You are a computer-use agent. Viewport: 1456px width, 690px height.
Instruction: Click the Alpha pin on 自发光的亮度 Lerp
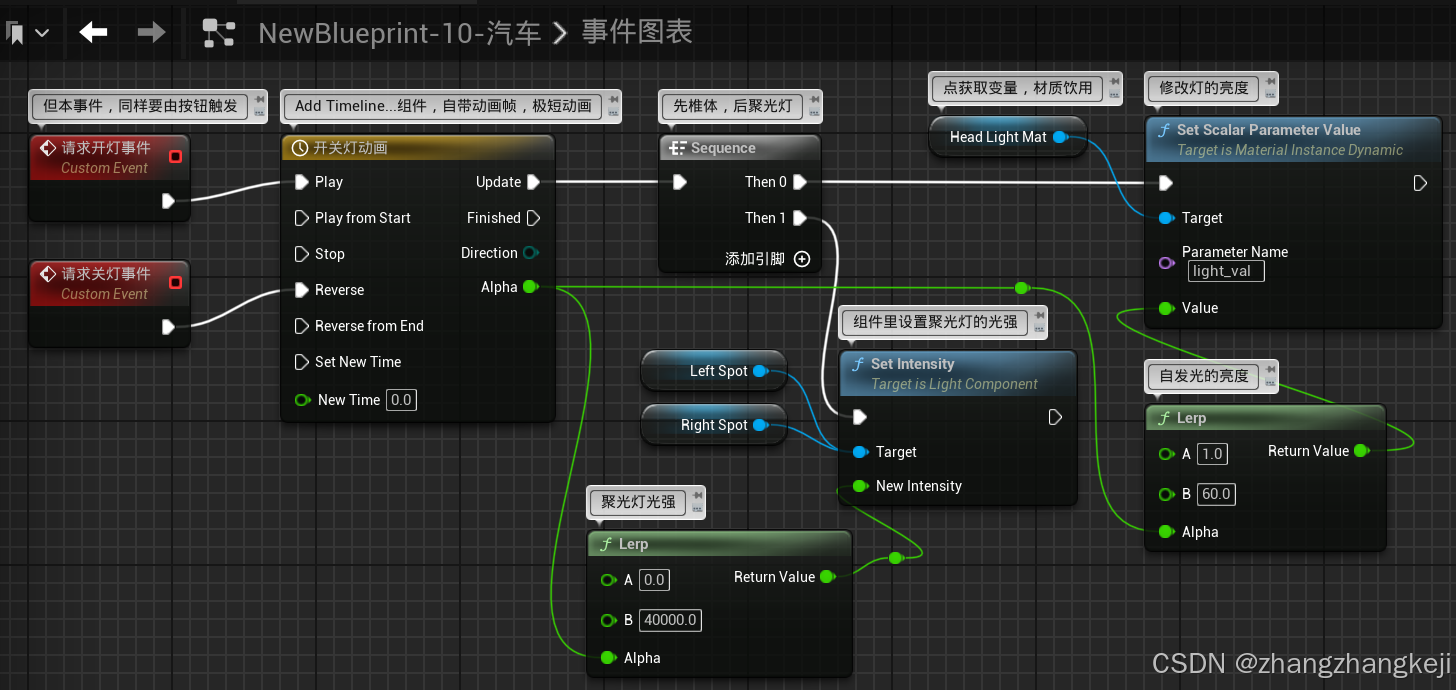pos(1166,532)
